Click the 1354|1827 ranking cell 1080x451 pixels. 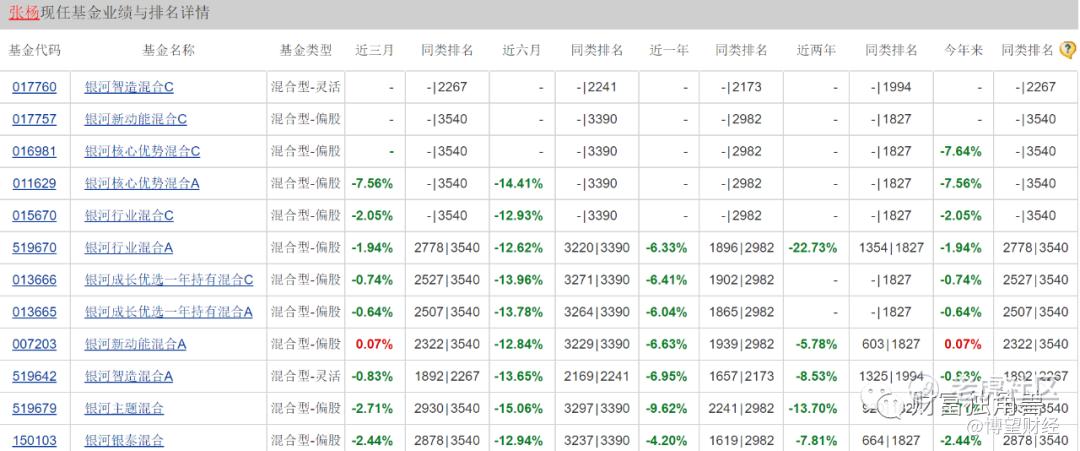coord(891,247)
